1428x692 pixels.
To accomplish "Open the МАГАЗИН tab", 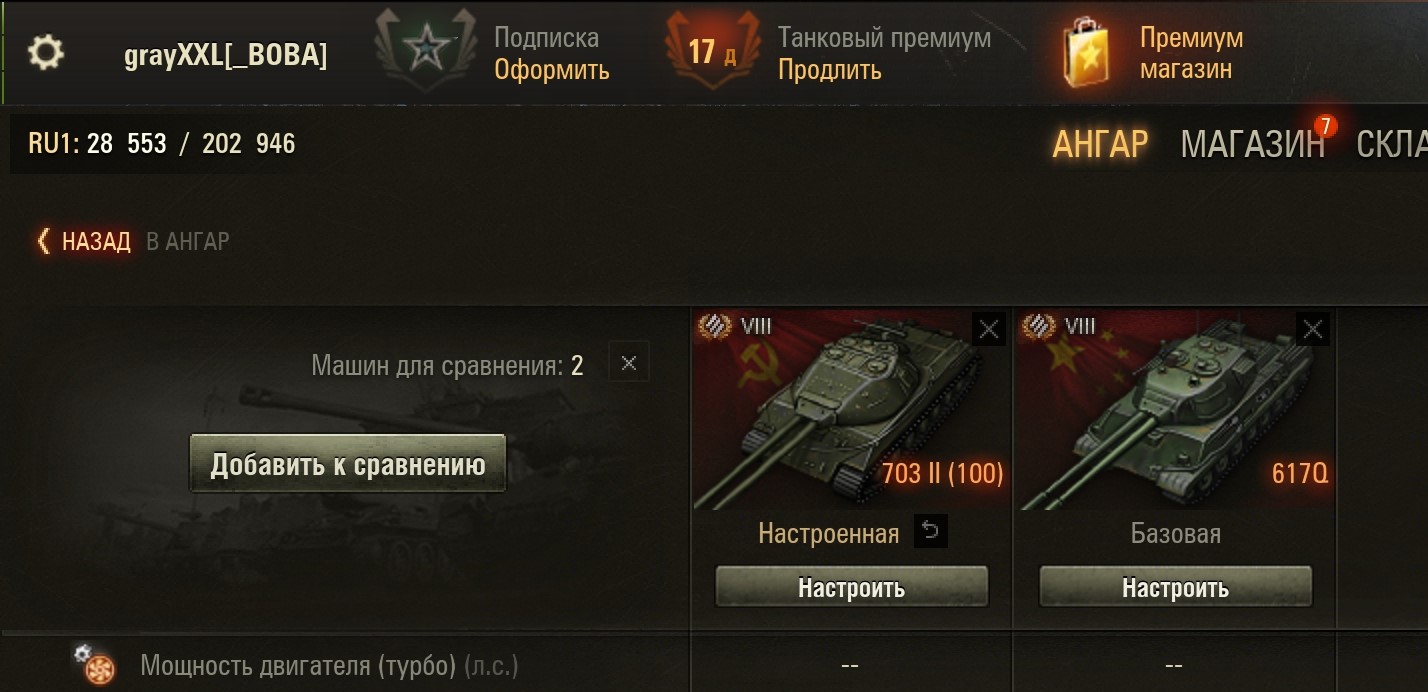I will click(1252, 145).
